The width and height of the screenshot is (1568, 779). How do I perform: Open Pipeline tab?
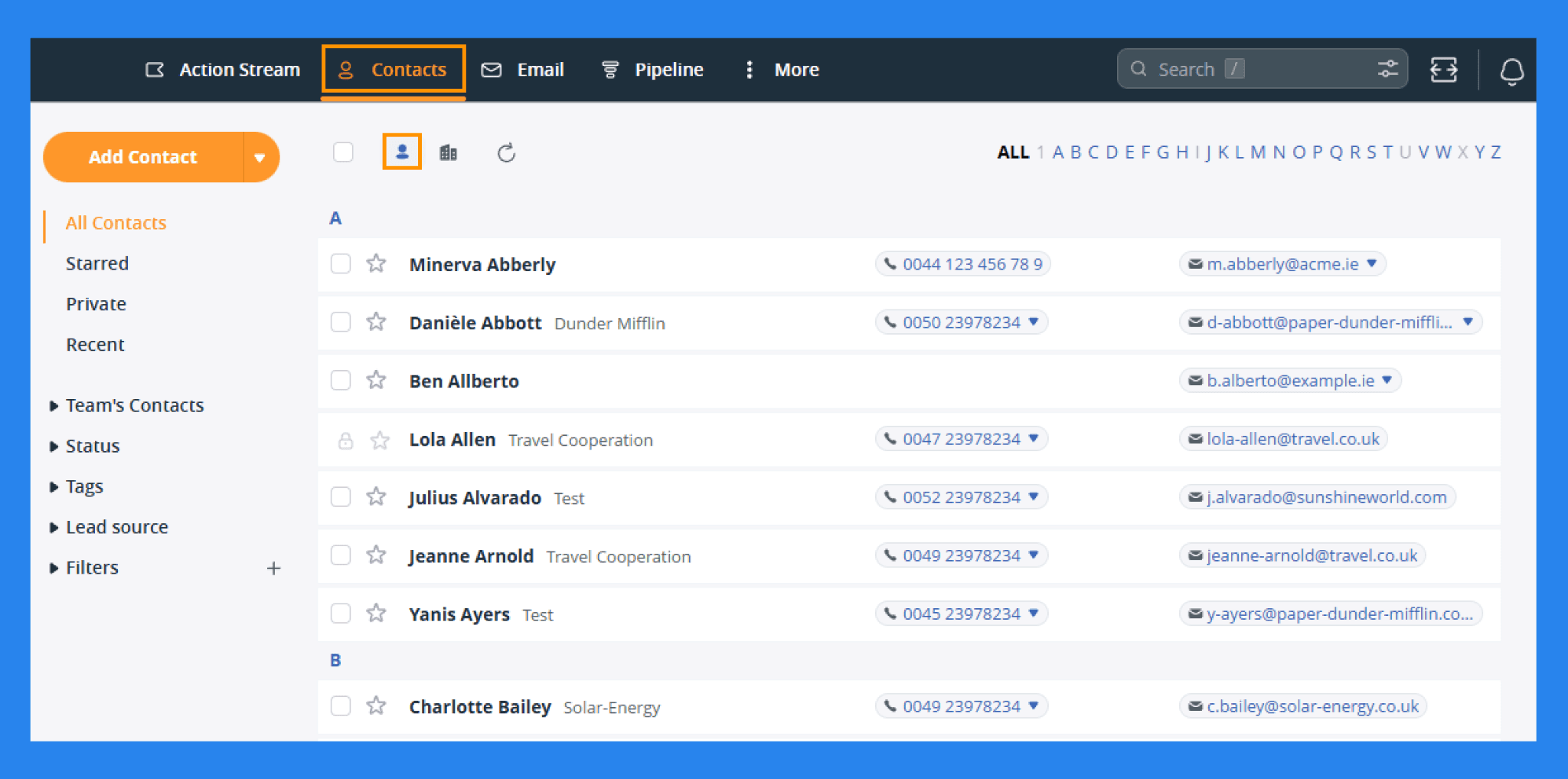pos(652,70)
